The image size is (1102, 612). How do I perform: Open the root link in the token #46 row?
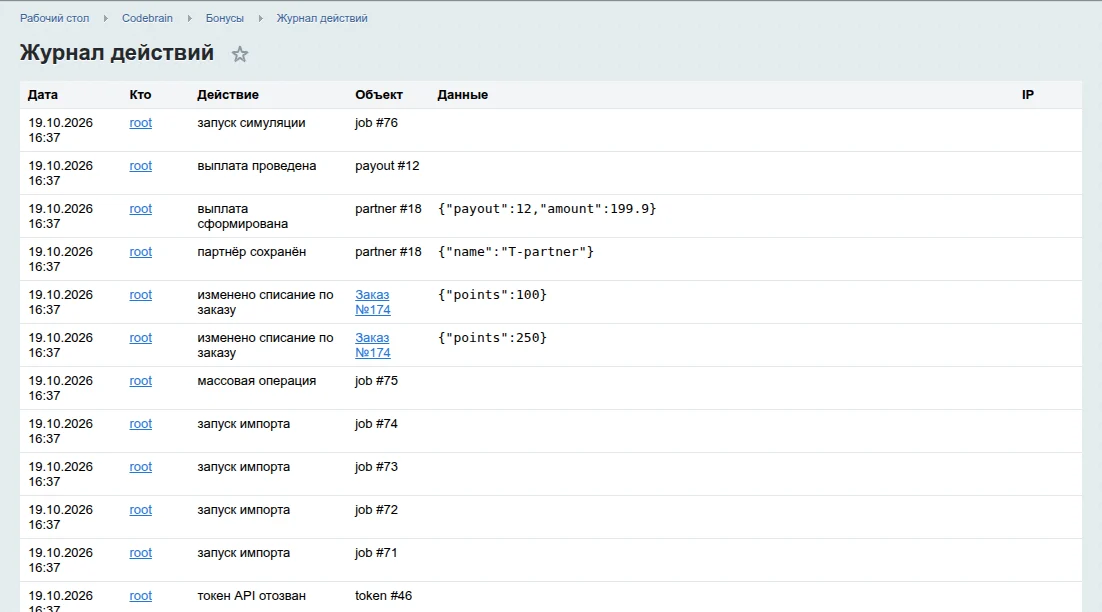pyautogui.click(x=141, y=596)
